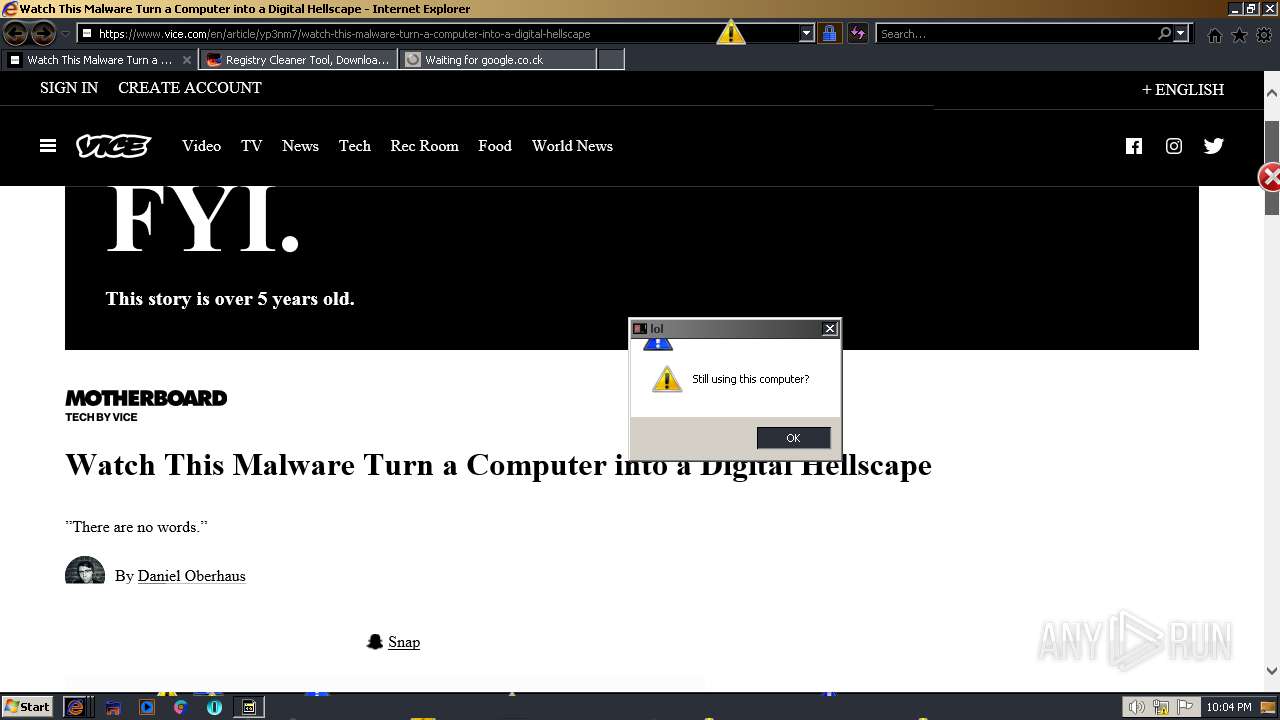The width and height of the screenshot is (1280, 720).
Task: Open the TV section in VICE nav
Action: 251,146
